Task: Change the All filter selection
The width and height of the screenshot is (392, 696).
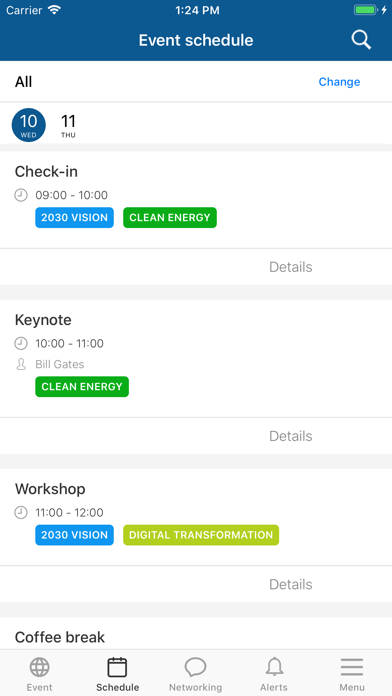Action: (339, 82)
